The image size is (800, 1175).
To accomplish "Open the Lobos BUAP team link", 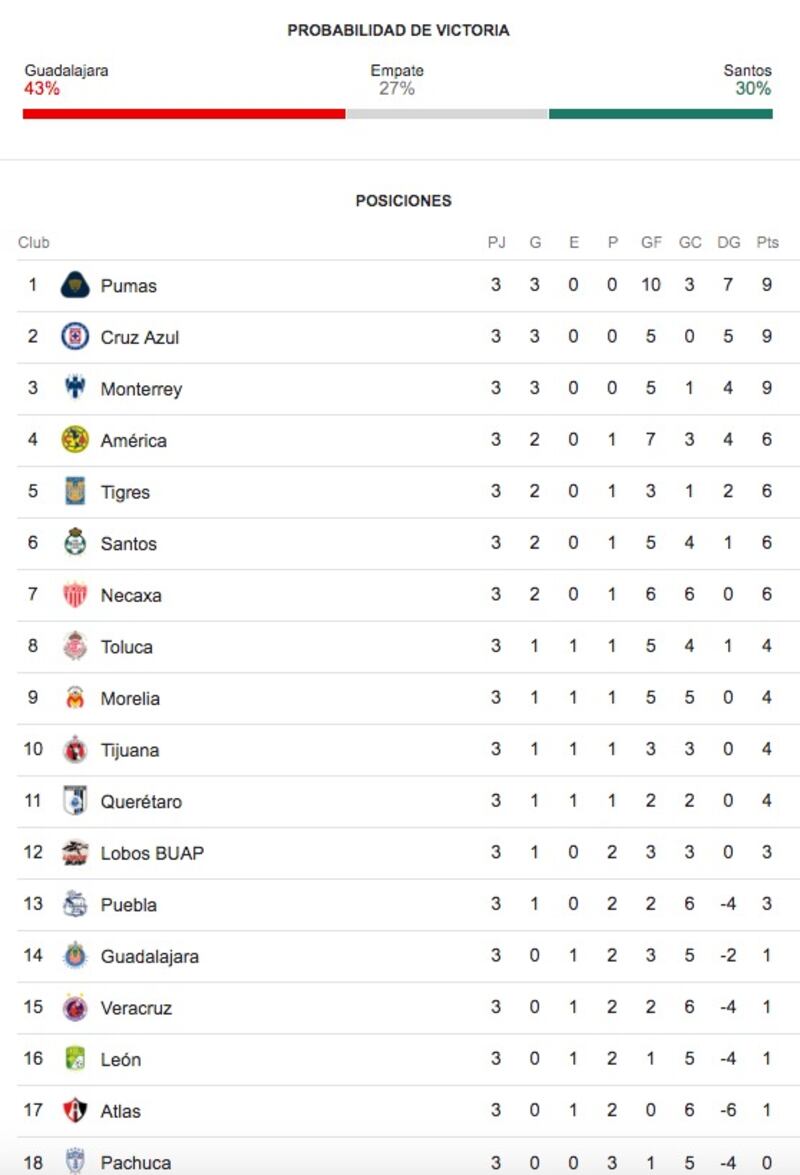I will click(x=152, y=854).
